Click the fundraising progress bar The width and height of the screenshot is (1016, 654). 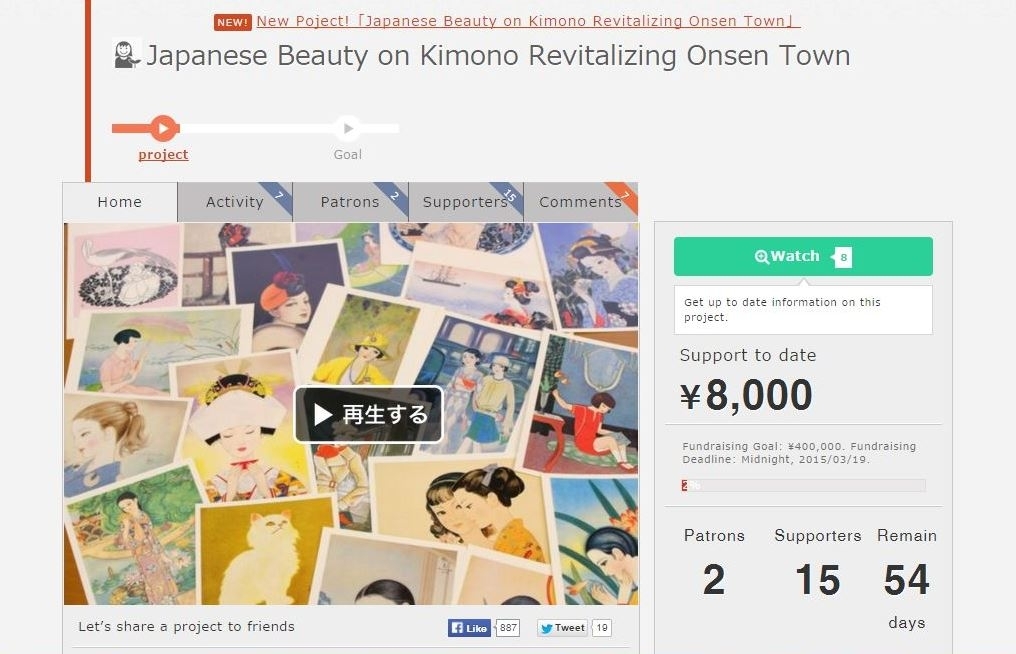pyautogui.click(x=803, y=485)
